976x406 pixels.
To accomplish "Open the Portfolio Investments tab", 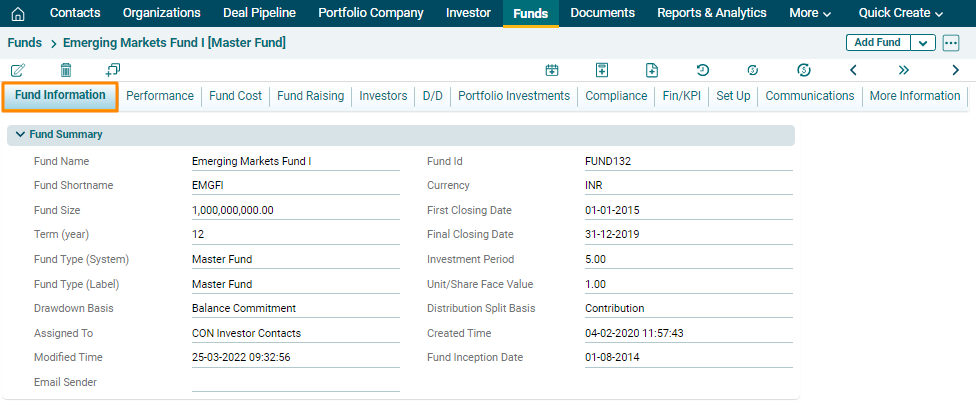I will pyautogui.click(x=514, y=96).
